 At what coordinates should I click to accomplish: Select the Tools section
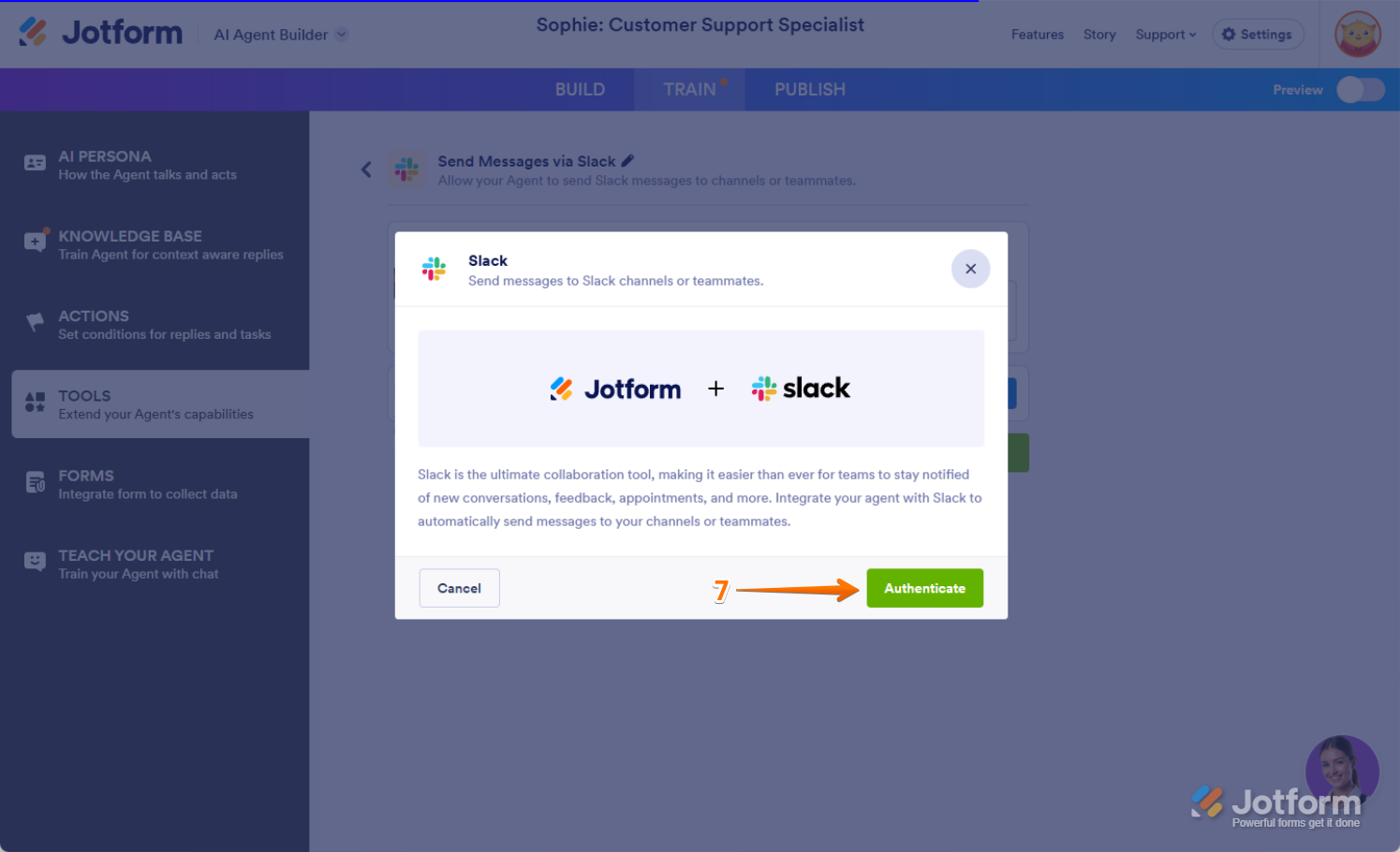click(x=160, y=404)
